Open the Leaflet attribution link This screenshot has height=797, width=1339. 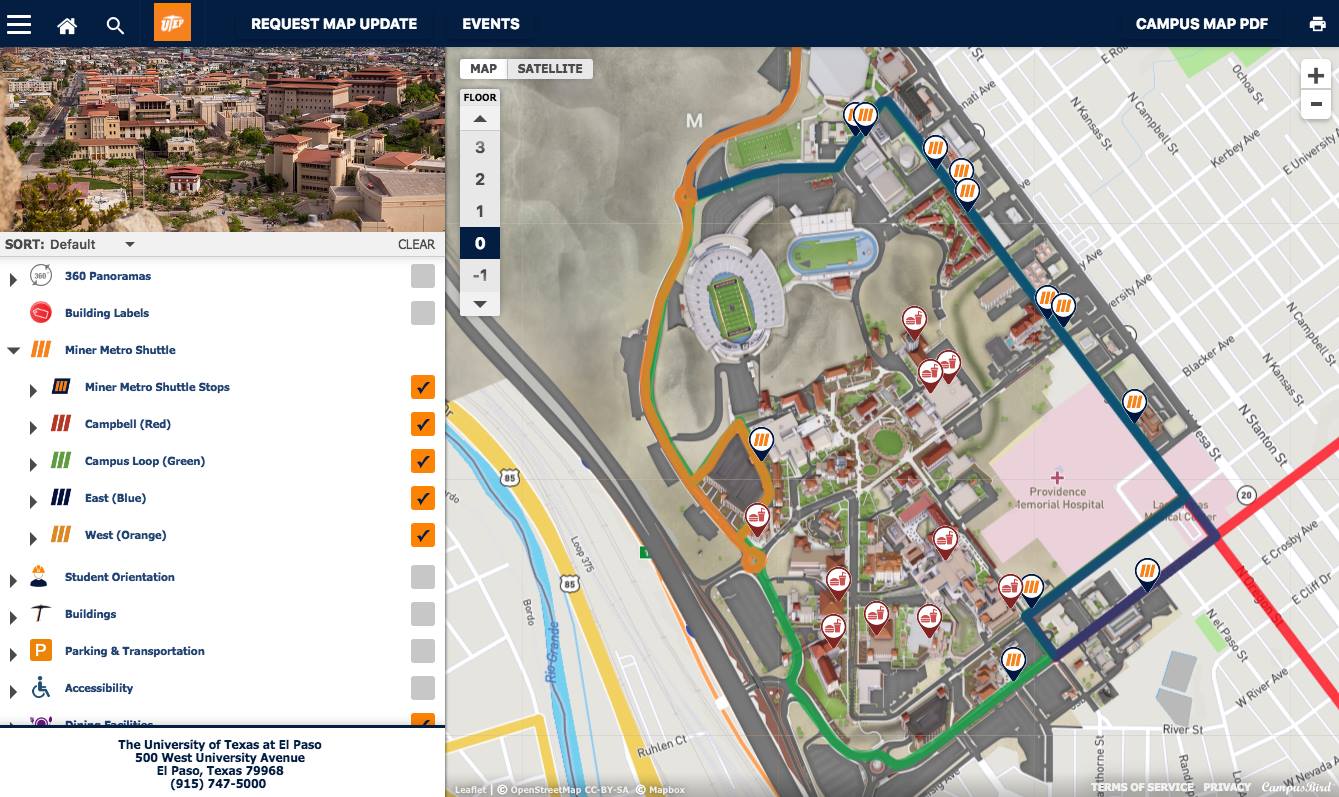470,790
